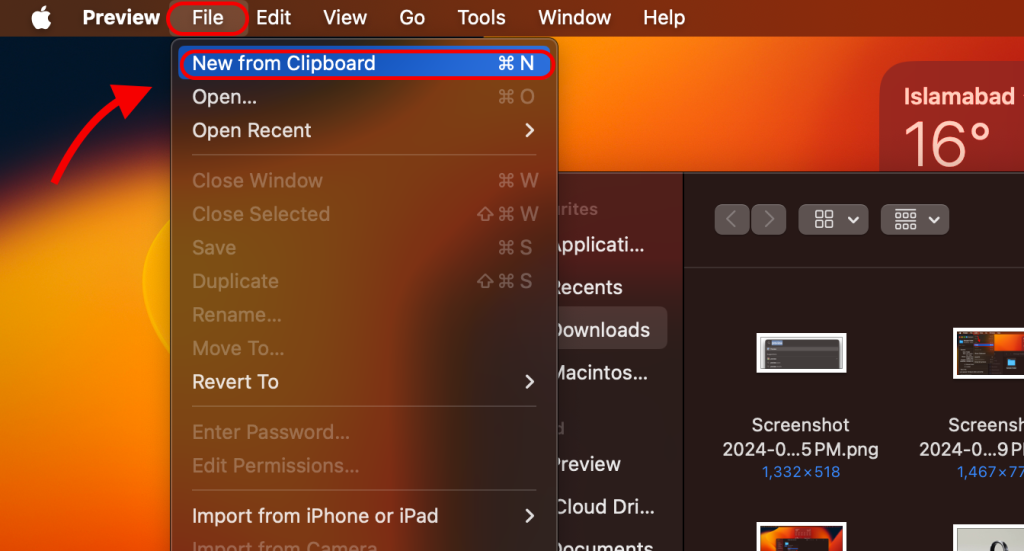Select Open... in the File menu
The image size is (1024, 551).
point(364,97)
